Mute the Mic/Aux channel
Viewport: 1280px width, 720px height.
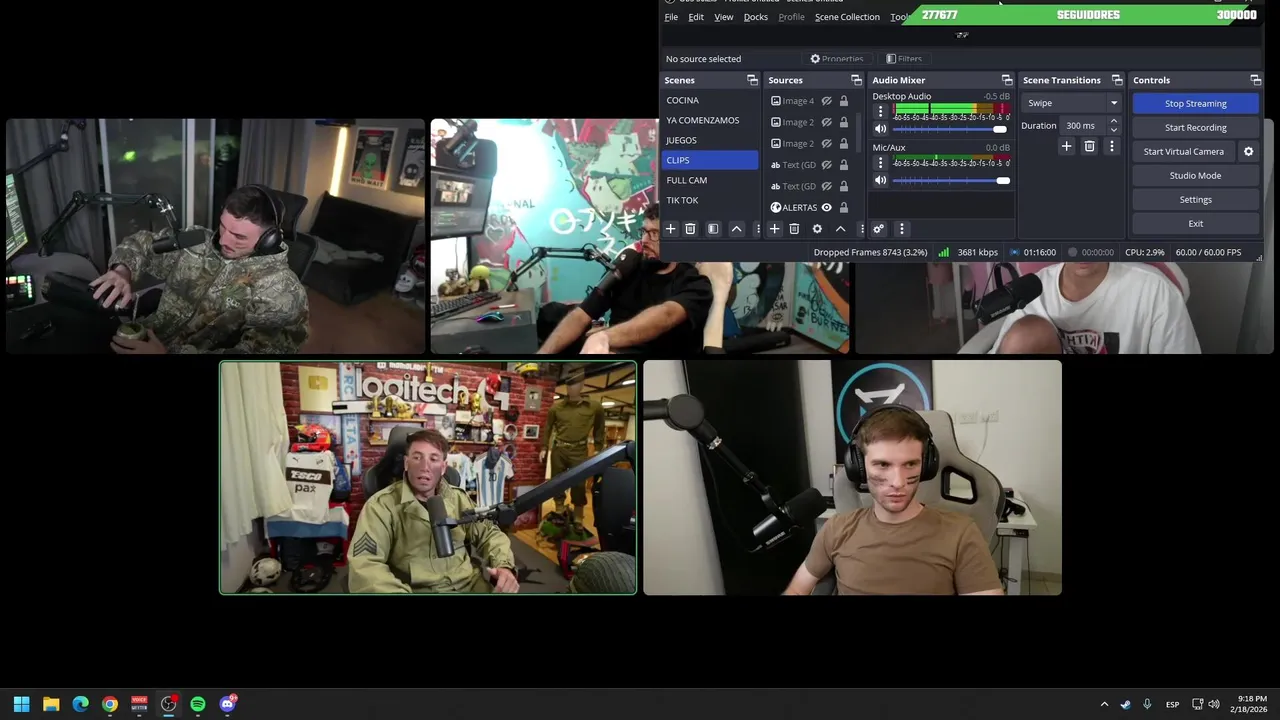[x=880, y=180]
